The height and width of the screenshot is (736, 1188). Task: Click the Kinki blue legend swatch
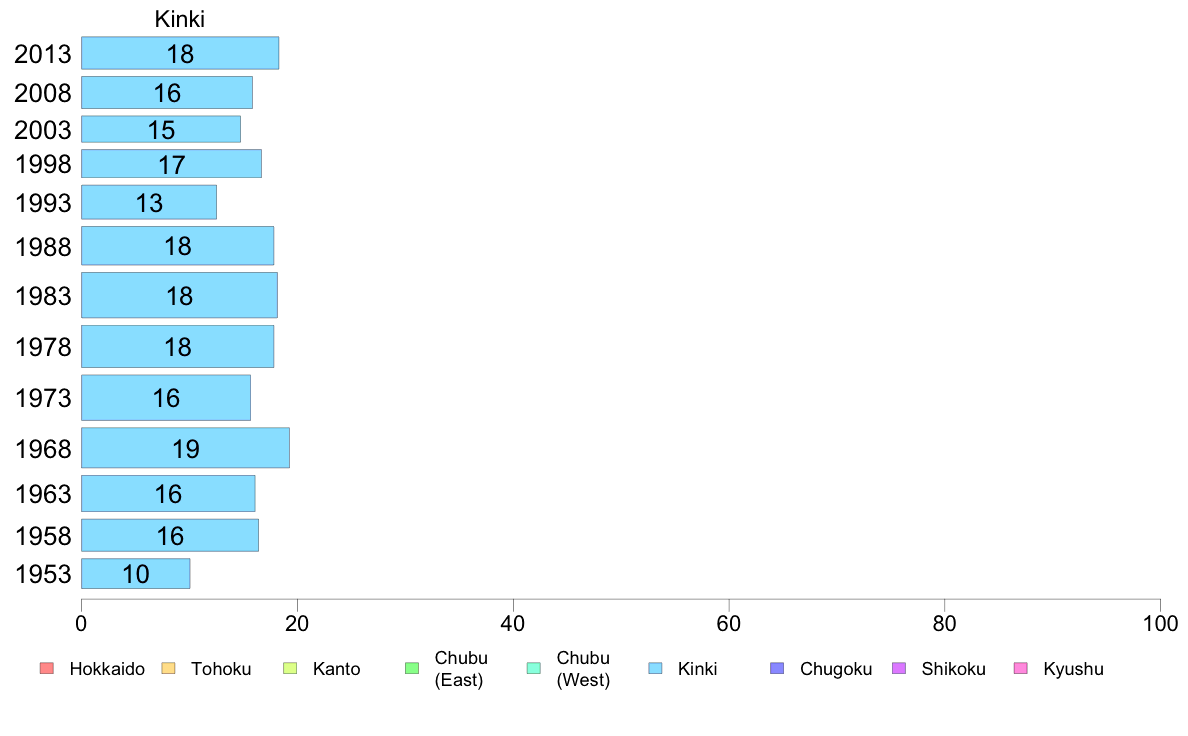(x=655, y=668)
